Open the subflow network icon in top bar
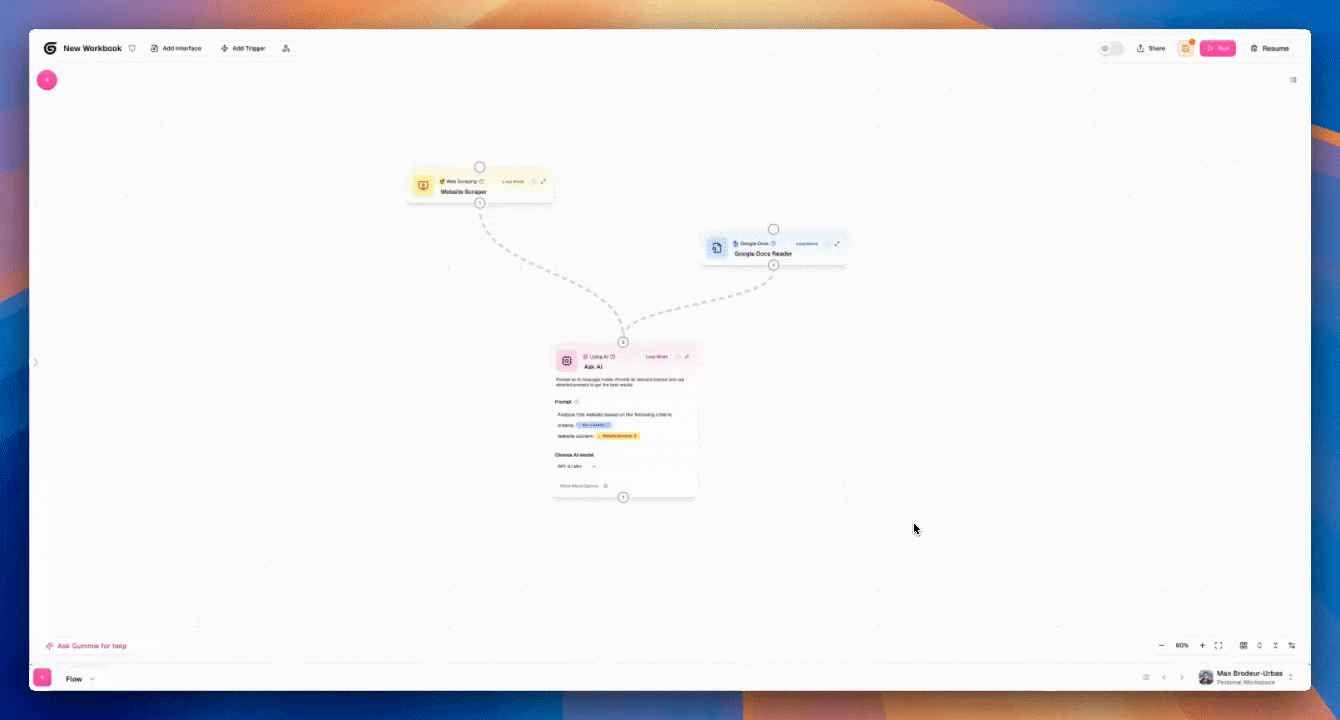The image size is (1340, 720). pyautogui.click(x=286, y=48)
